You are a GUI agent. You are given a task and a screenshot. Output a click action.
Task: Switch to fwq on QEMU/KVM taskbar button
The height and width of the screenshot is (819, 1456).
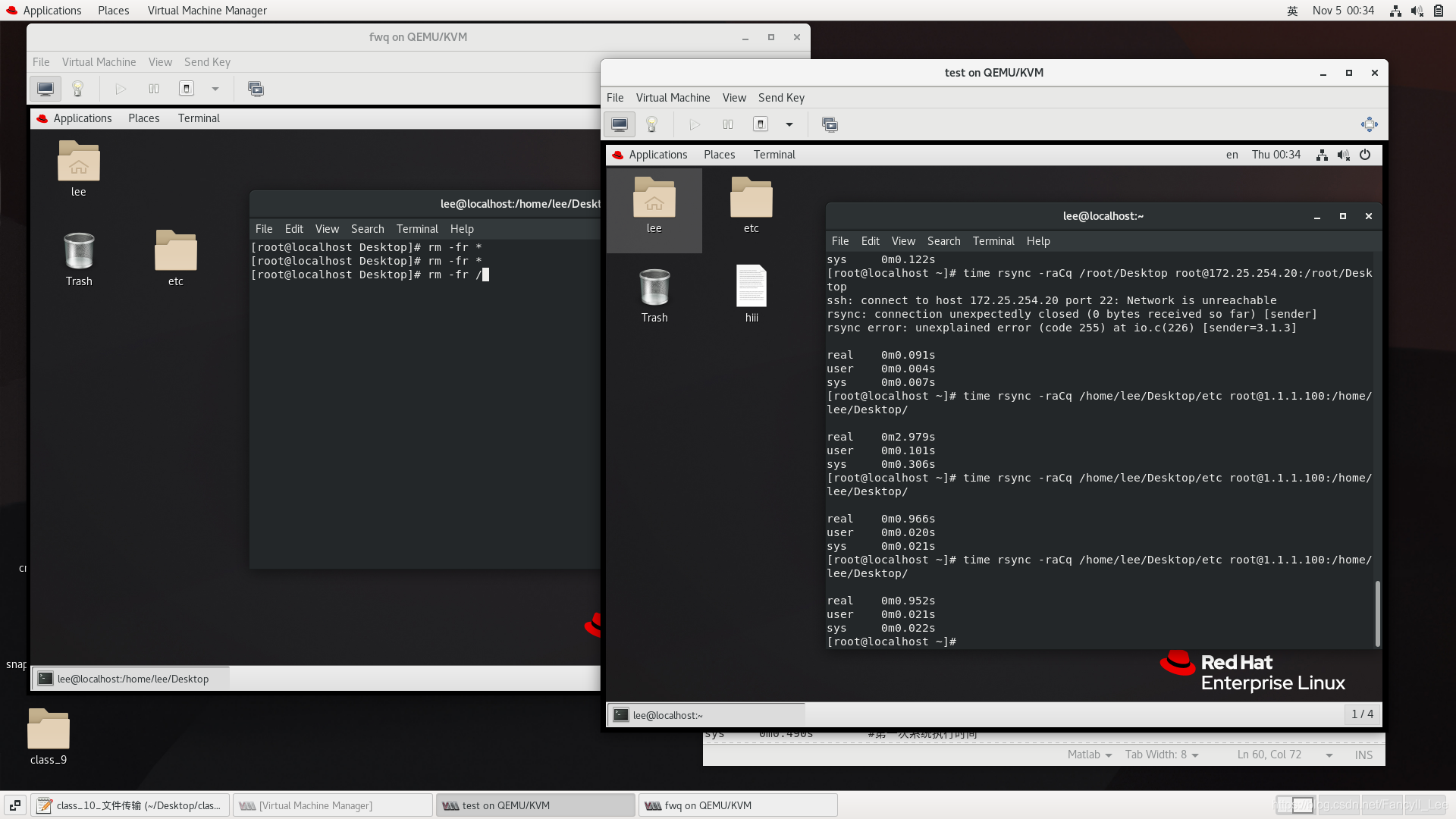[x=737, y=805]
